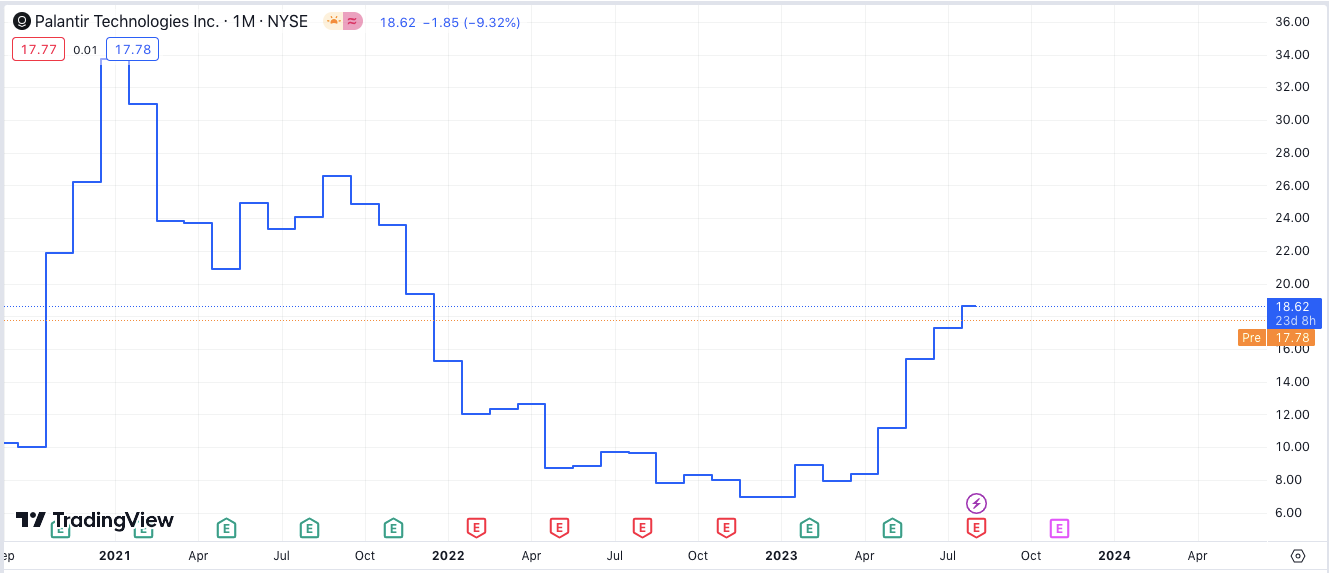Click the Jul label after 2023
Screen dimensions: 1329x573
click(x=948, y=555)
